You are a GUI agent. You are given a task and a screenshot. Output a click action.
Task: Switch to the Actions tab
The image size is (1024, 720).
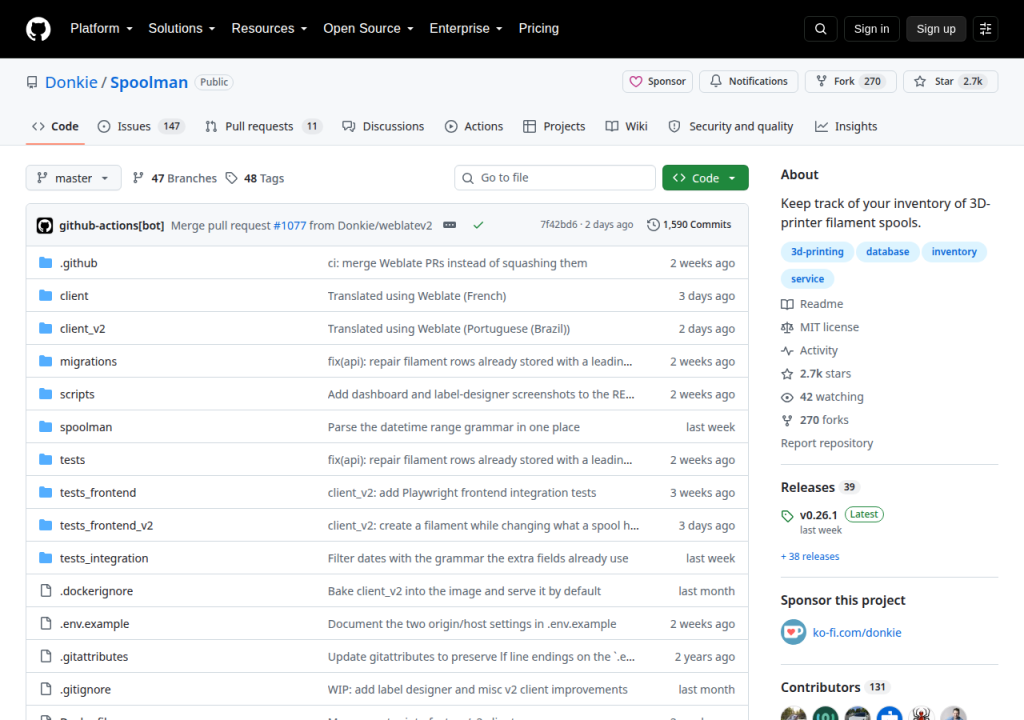(474, 126)
